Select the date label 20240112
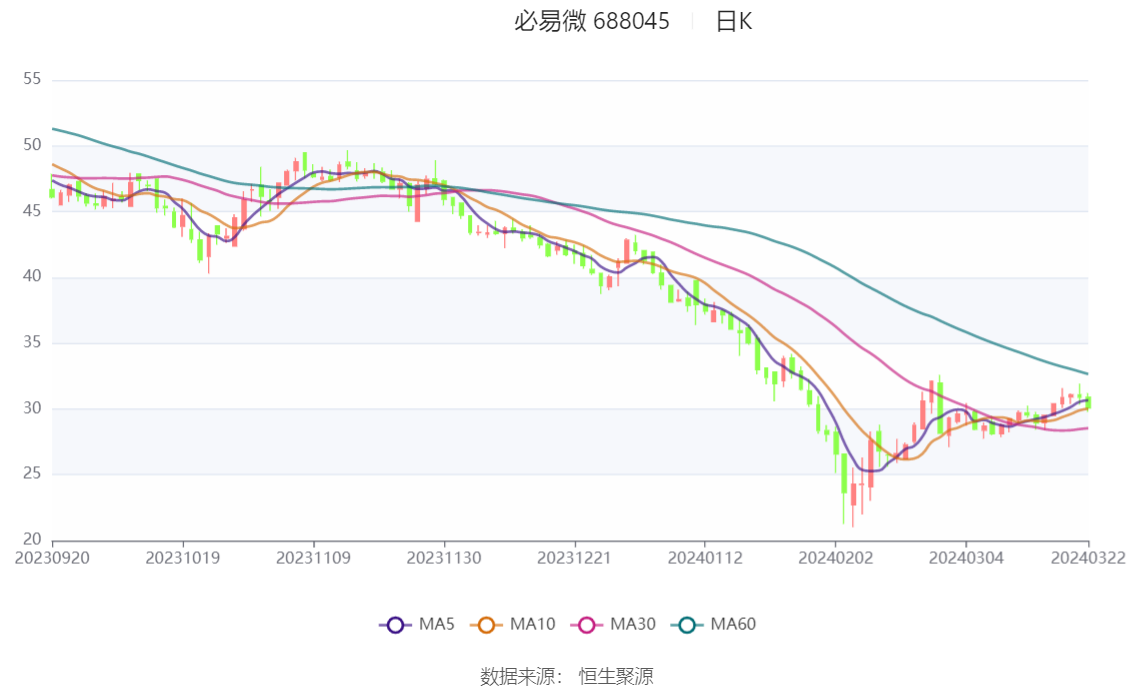The width and height of the screenshot is (1134, 689). coord(705,558)
